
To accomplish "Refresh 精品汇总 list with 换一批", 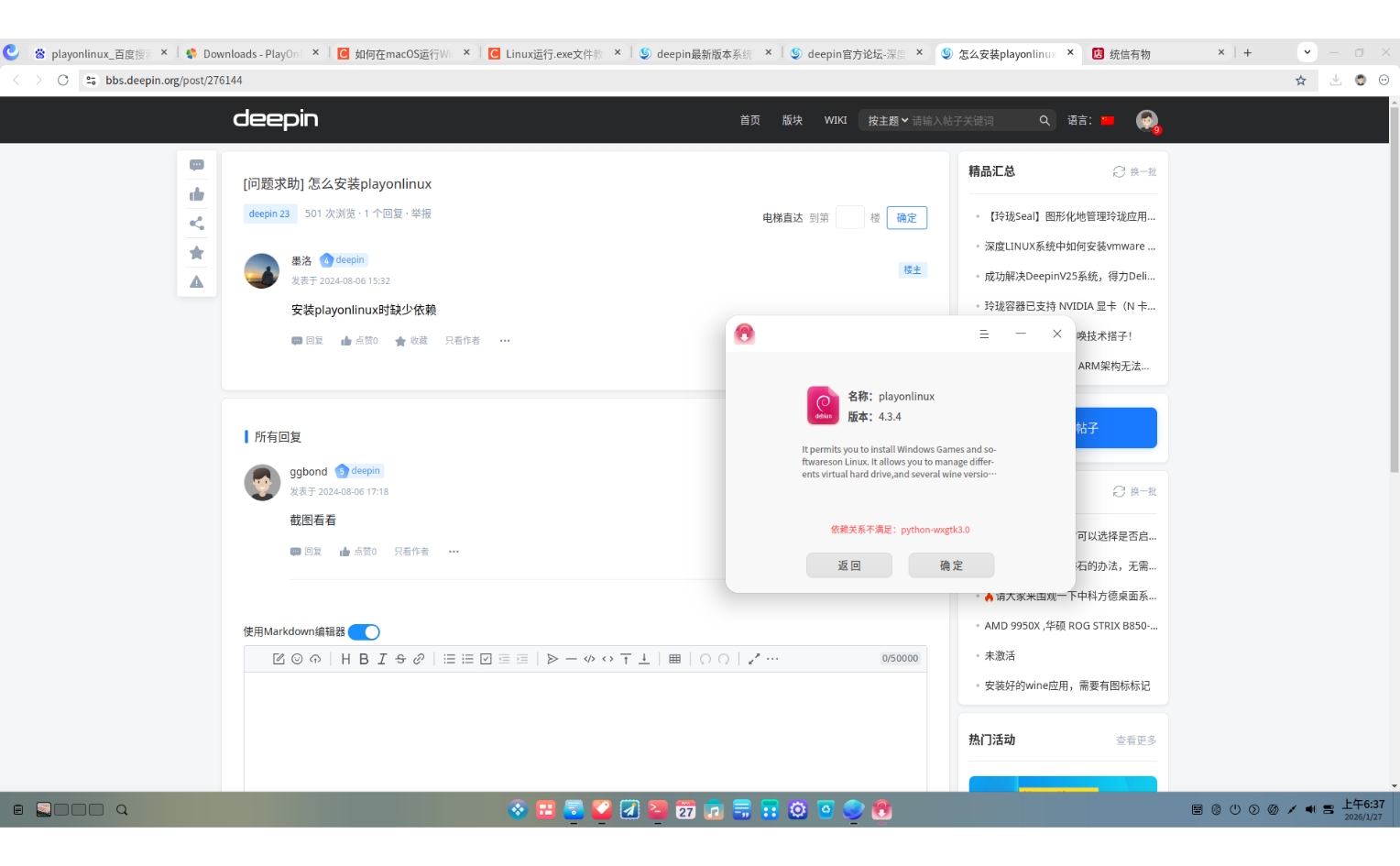I will (x=1135, y=171).
